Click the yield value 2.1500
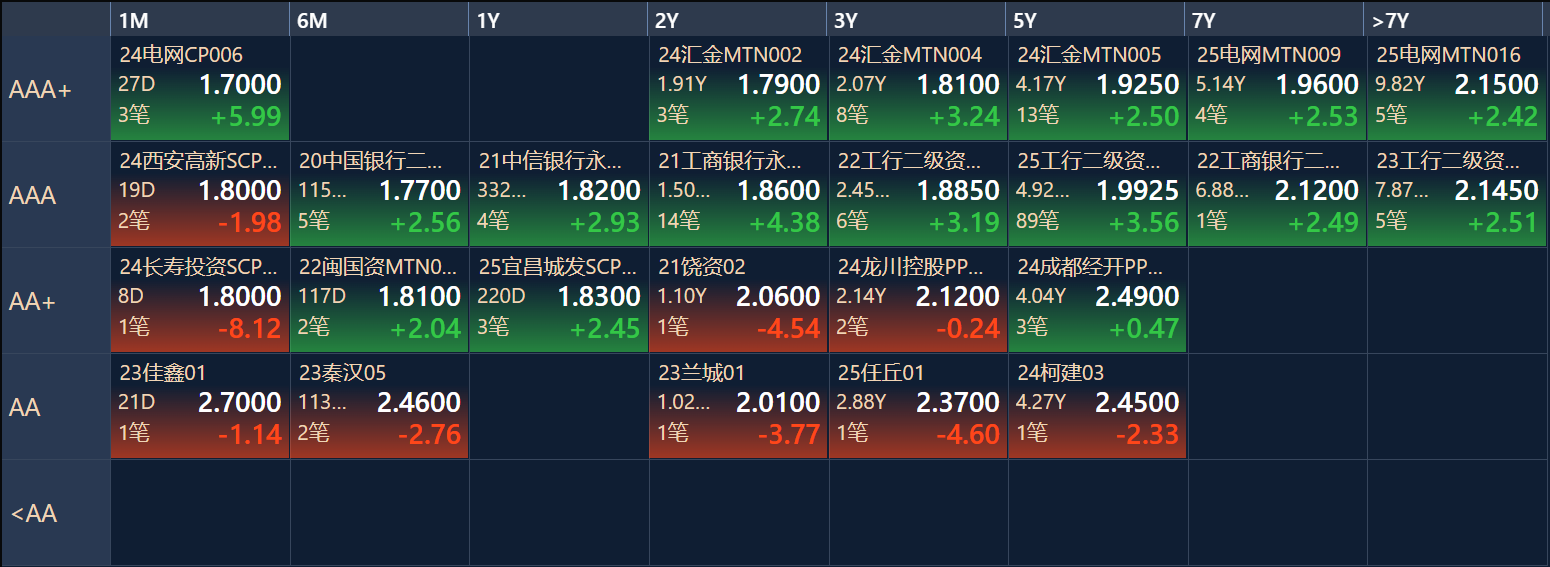 tap(1497, 84)
